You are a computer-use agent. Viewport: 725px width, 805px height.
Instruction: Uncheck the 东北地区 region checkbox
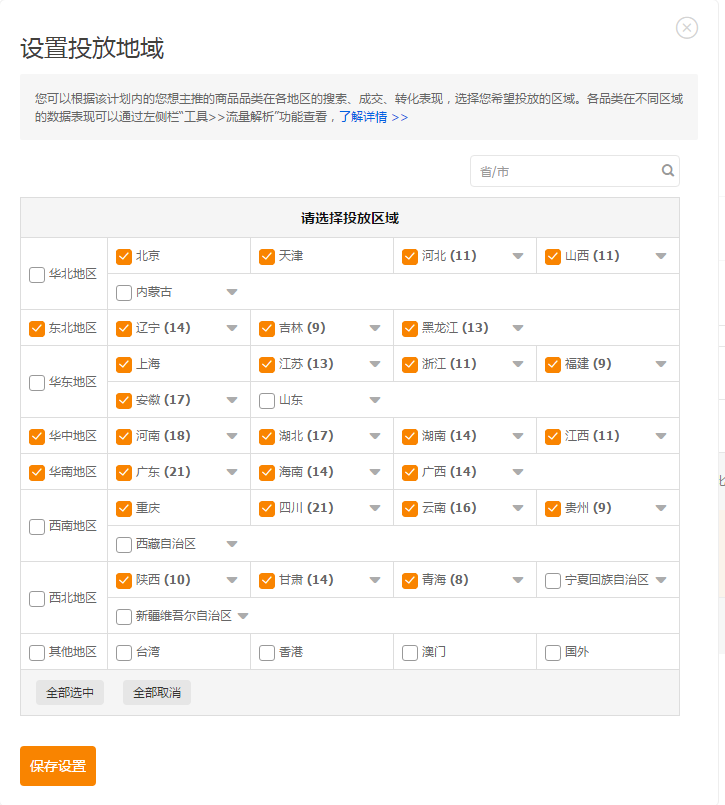[37, 329]
